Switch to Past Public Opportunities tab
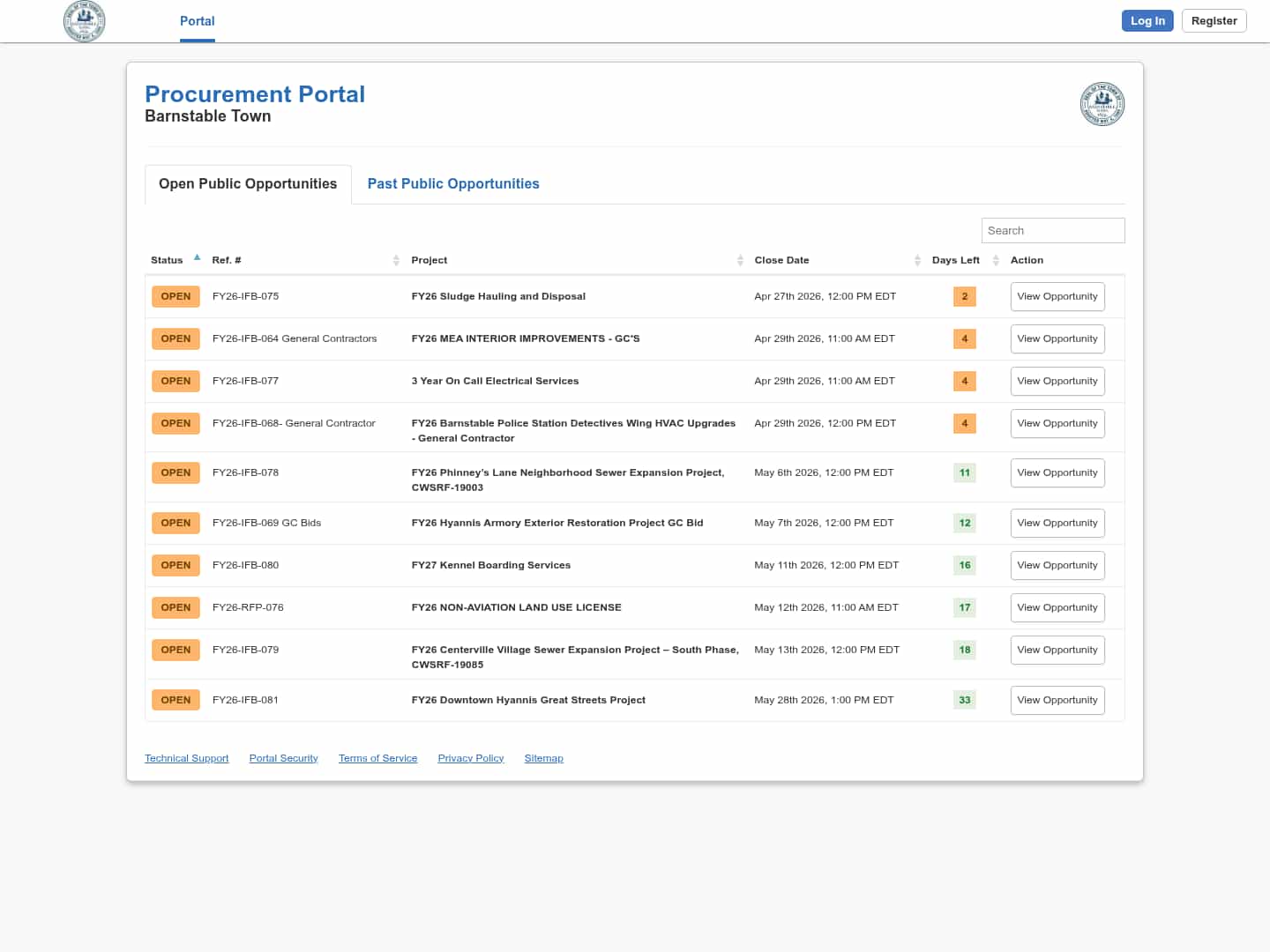Viewport: 1270px width, 952px height. [453, 184]
